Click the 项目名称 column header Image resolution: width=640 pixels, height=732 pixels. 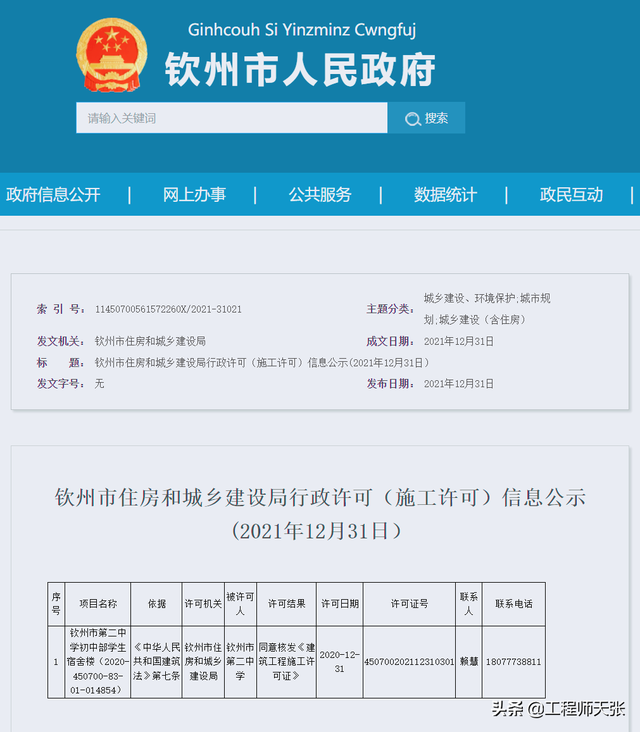[x=98, y=604]
